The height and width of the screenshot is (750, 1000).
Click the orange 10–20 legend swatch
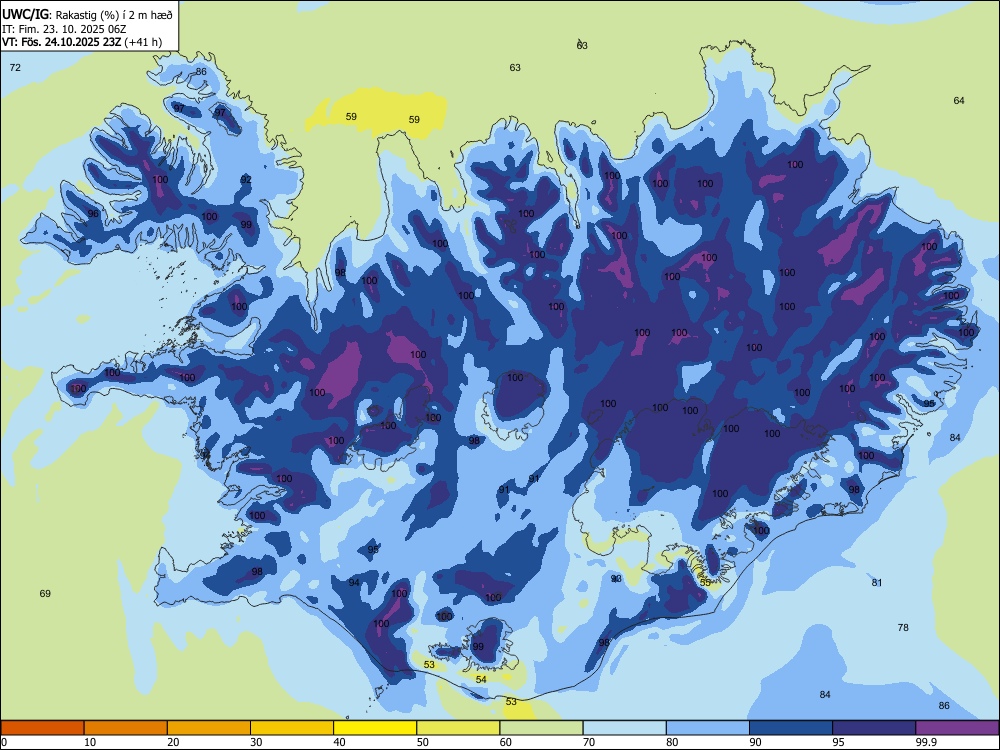tap(126, 728)
